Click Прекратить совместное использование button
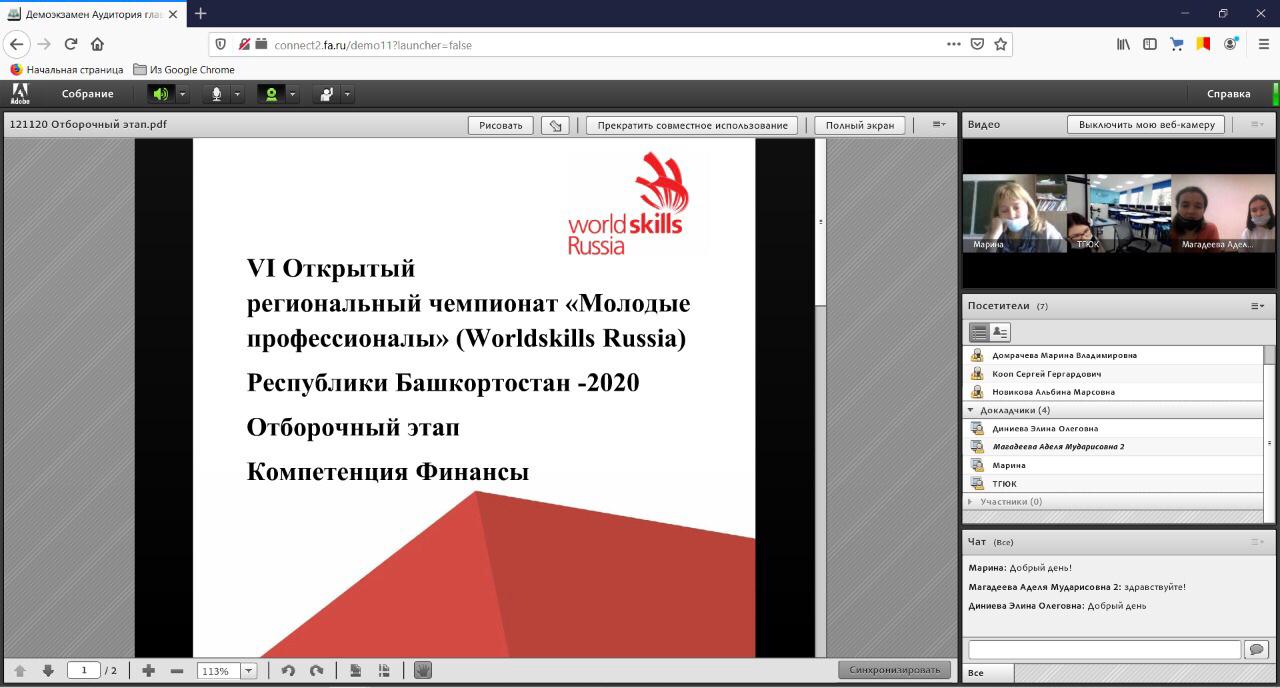This screenshot has width=1280, height=688. tap(692, 125)
